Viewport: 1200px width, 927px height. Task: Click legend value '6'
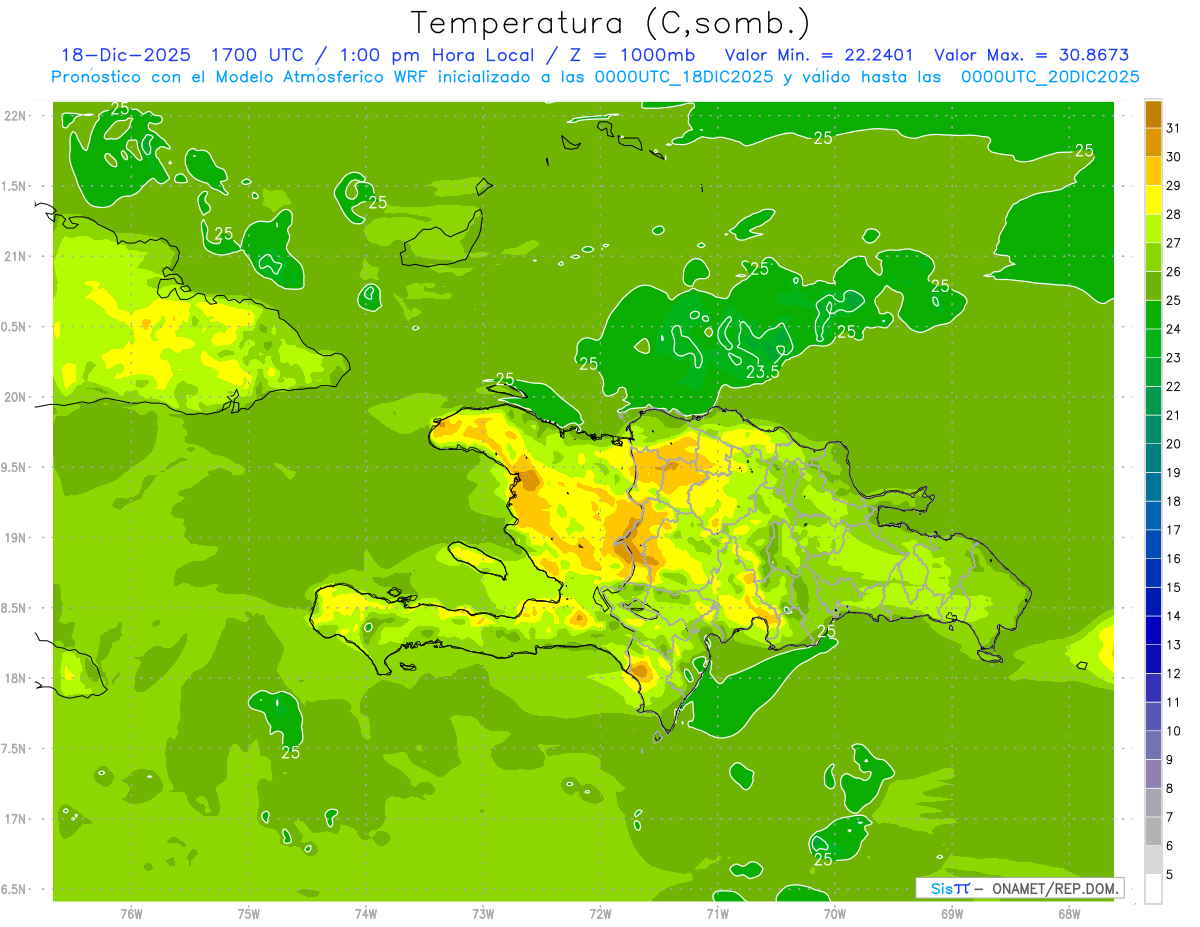(1170, 846)
